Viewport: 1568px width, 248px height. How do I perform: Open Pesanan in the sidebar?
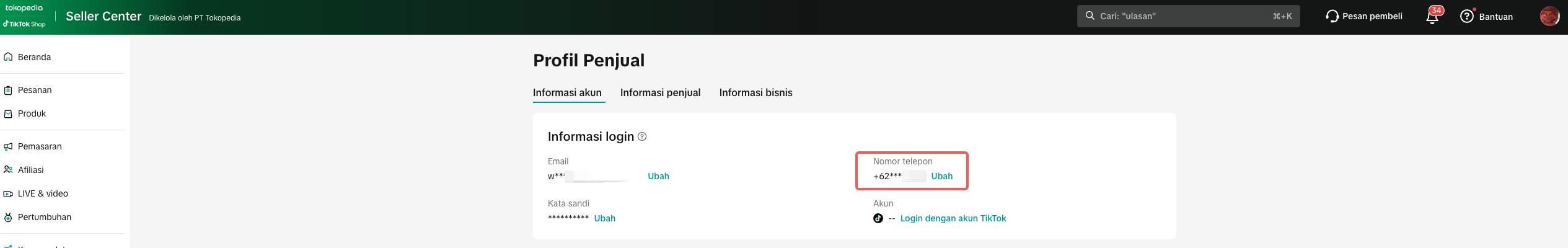click(35, 90)
